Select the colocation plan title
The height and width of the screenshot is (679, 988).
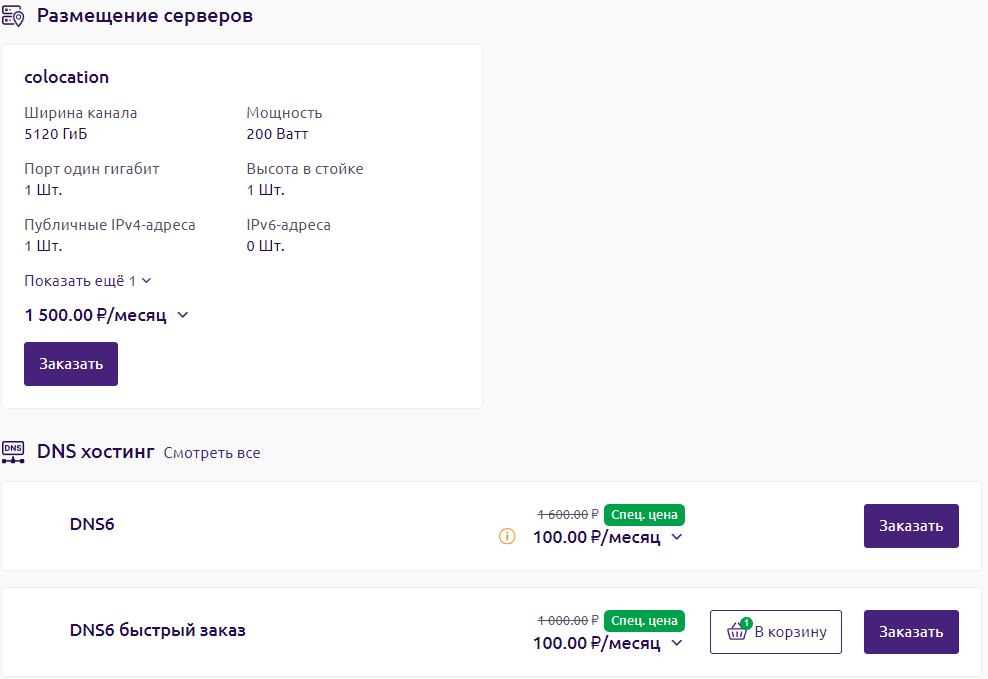[x=67, y=77]
